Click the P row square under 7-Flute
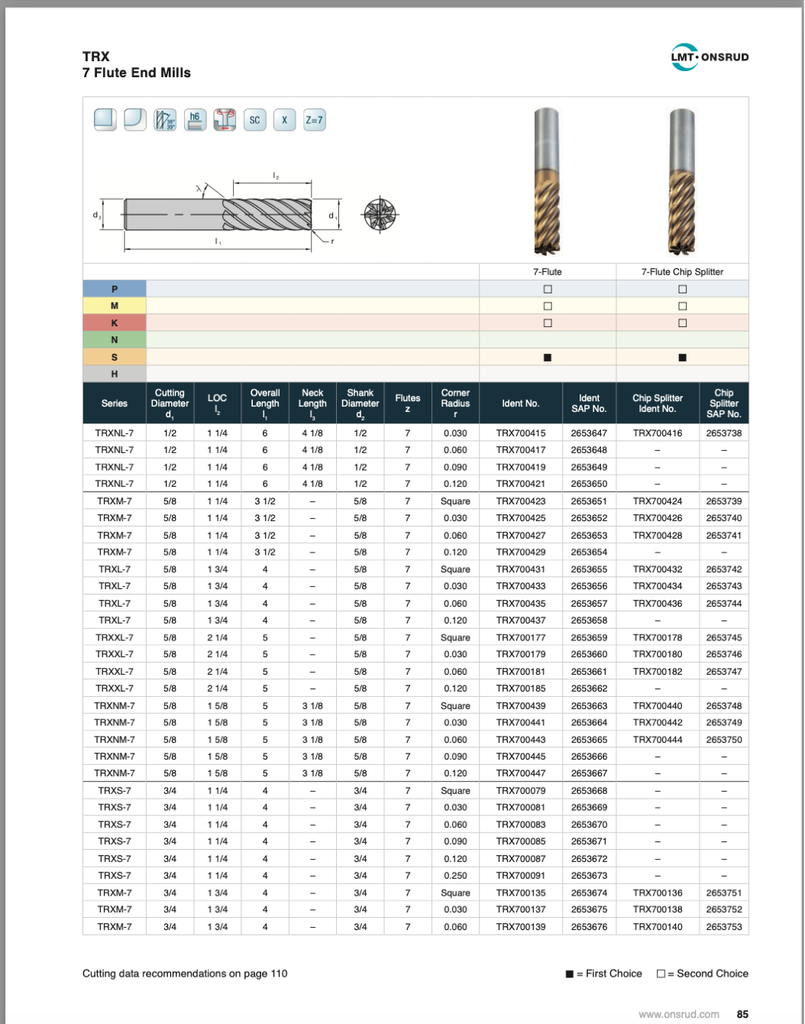This screenshot has width=805, height=1024. pyautogui.click(x=548, y=289)
